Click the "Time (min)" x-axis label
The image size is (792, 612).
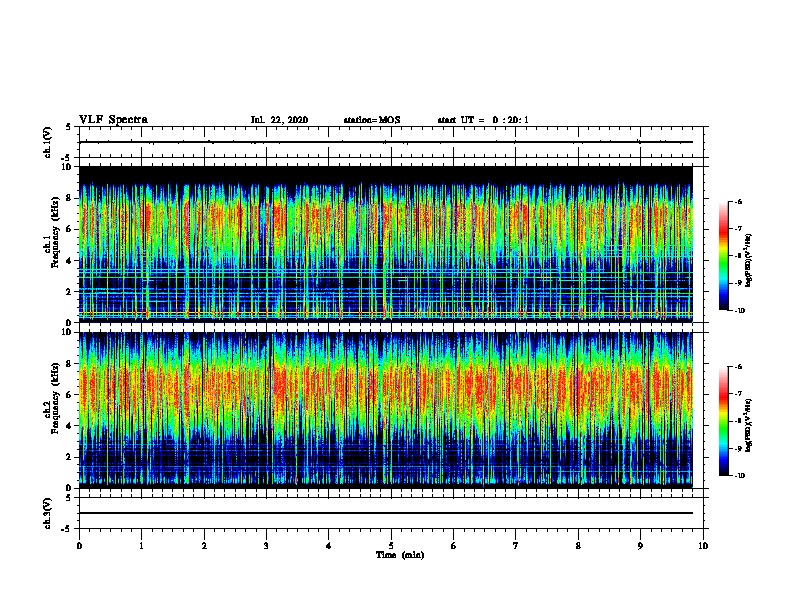click(400, 555)
